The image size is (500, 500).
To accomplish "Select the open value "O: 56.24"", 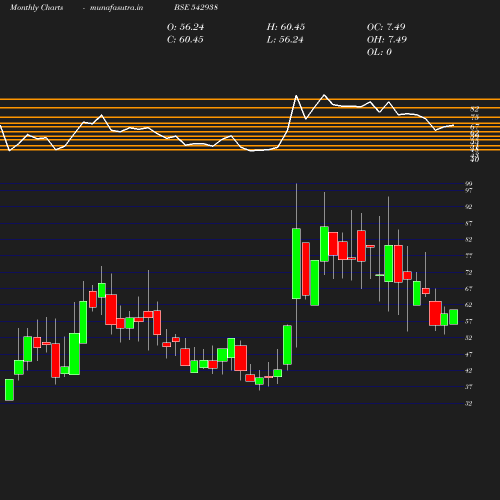I will click(x=185, y=27).
